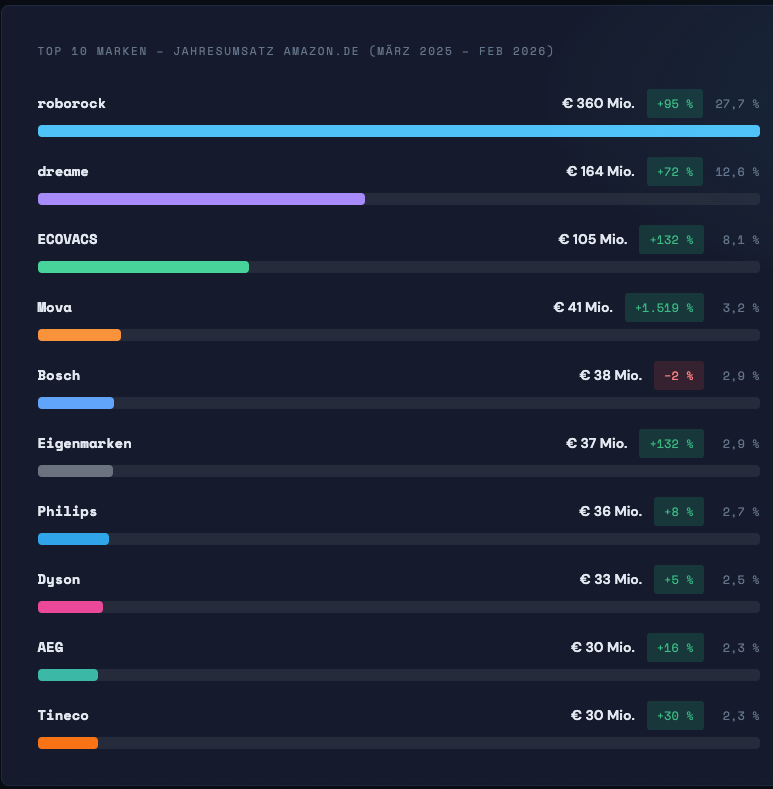Click the Philips € 36 Mio. value
This screenshot has width=773, height=789.
pyautogui.click(x=610, y=511)
